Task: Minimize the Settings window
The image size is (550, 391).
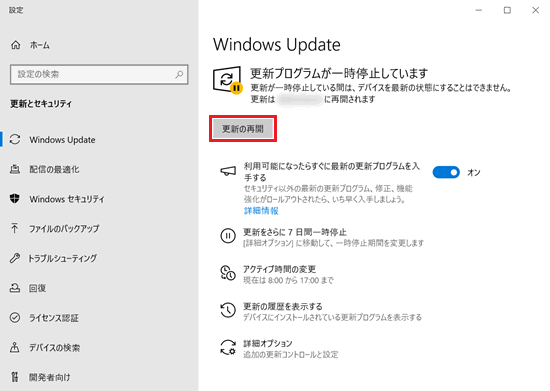Action: [x=478, y=10]
